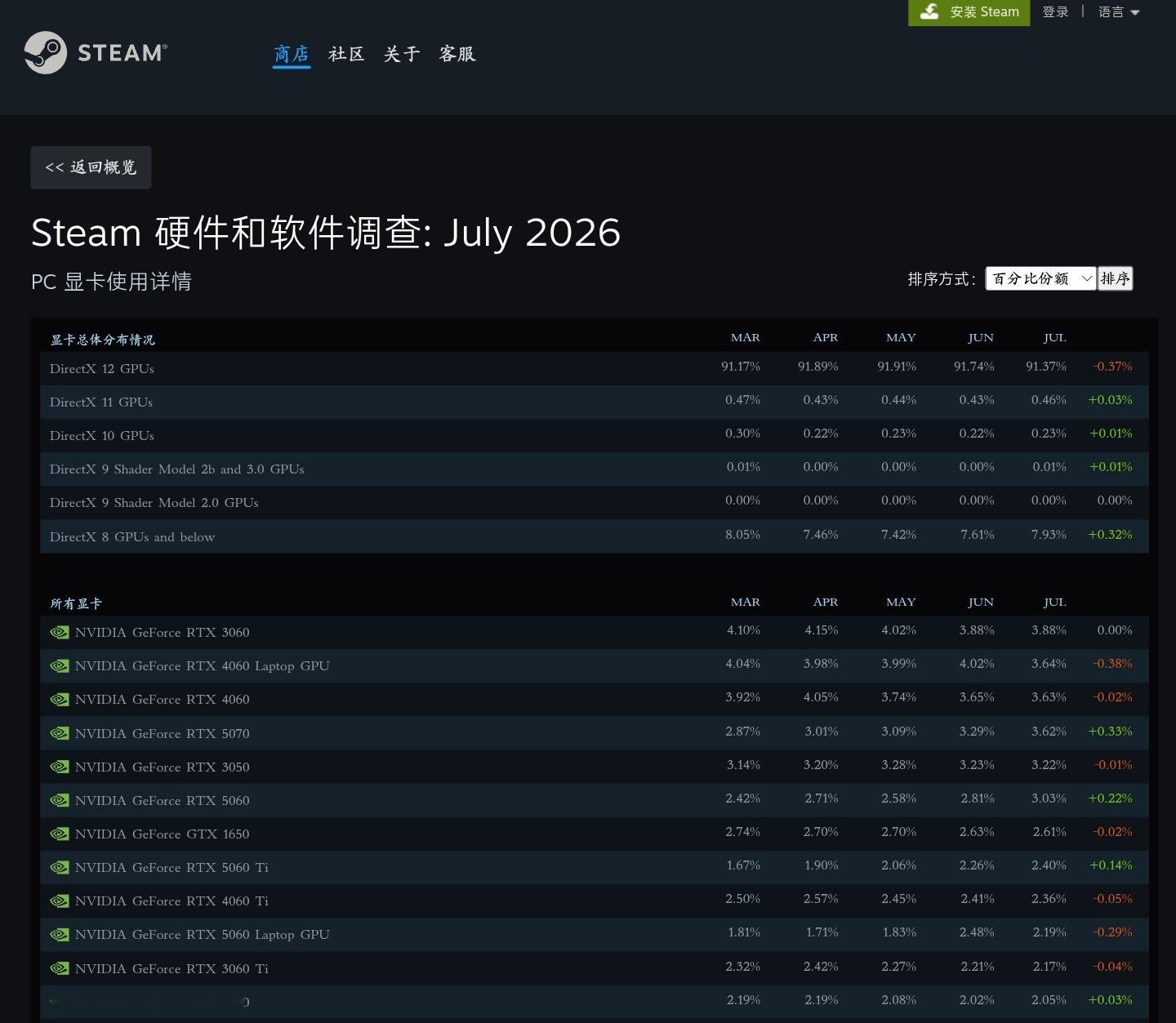
Task: Click the << 返回概览 button
Action: pos(91,167)
